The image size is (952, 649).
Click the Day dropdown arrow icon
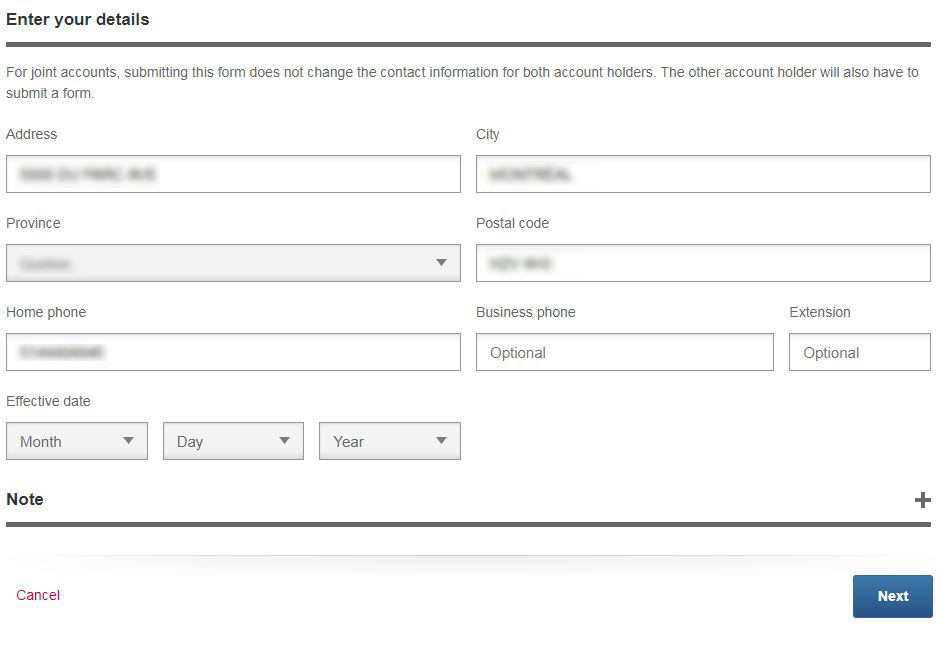click(x=284, y=440)
